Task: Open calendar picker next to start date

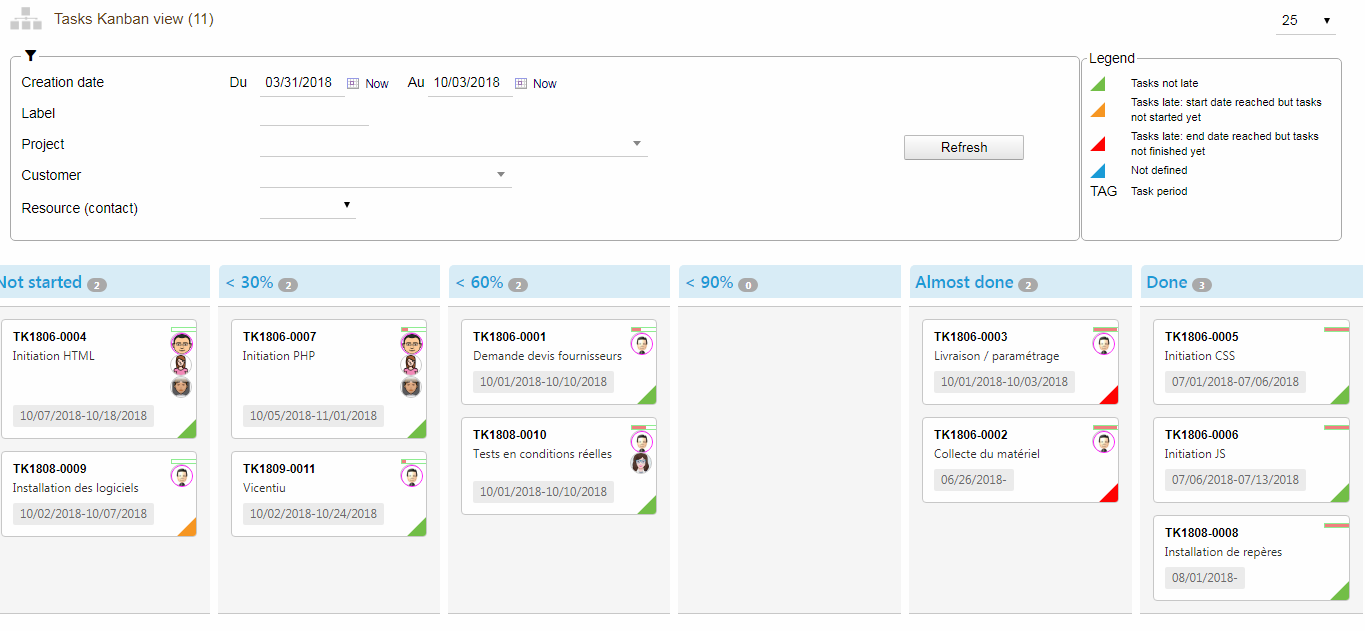Action: coord(352,83)
